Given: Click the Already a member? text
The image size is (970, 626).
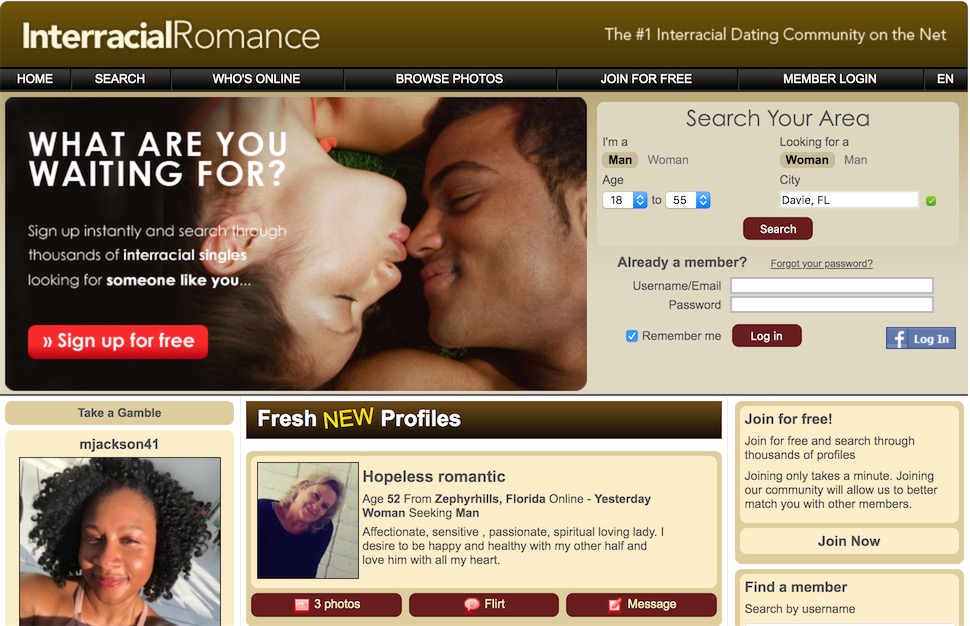Looking at the screenshot, I should 682,262.
